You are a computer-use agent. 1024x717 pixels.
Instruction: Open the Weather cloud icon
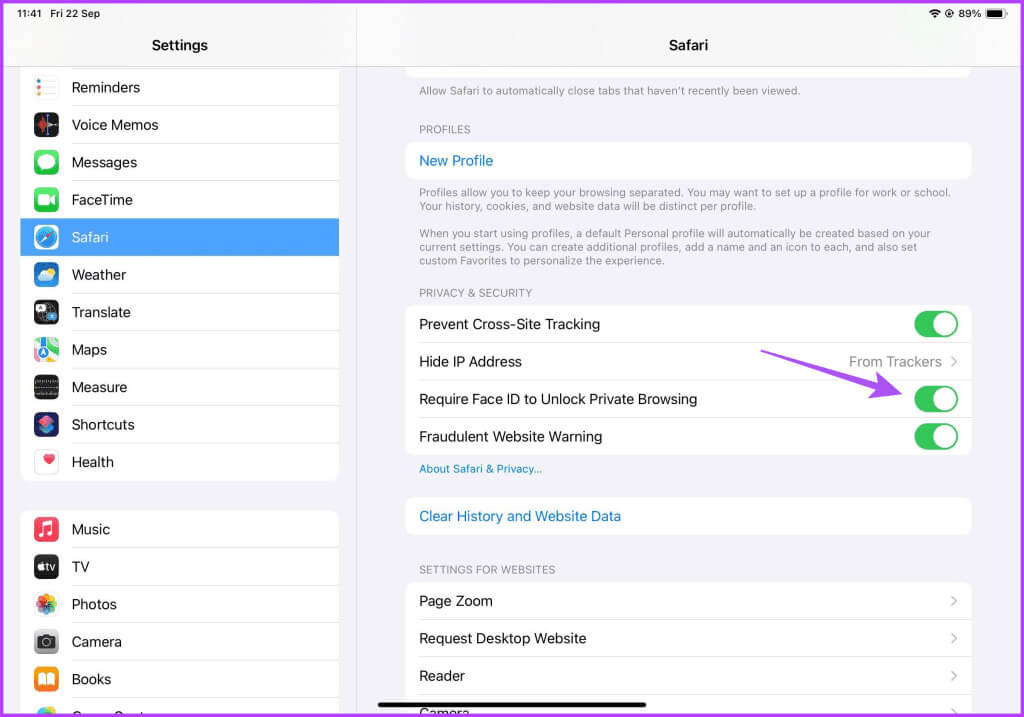click(x=46, y=275)
